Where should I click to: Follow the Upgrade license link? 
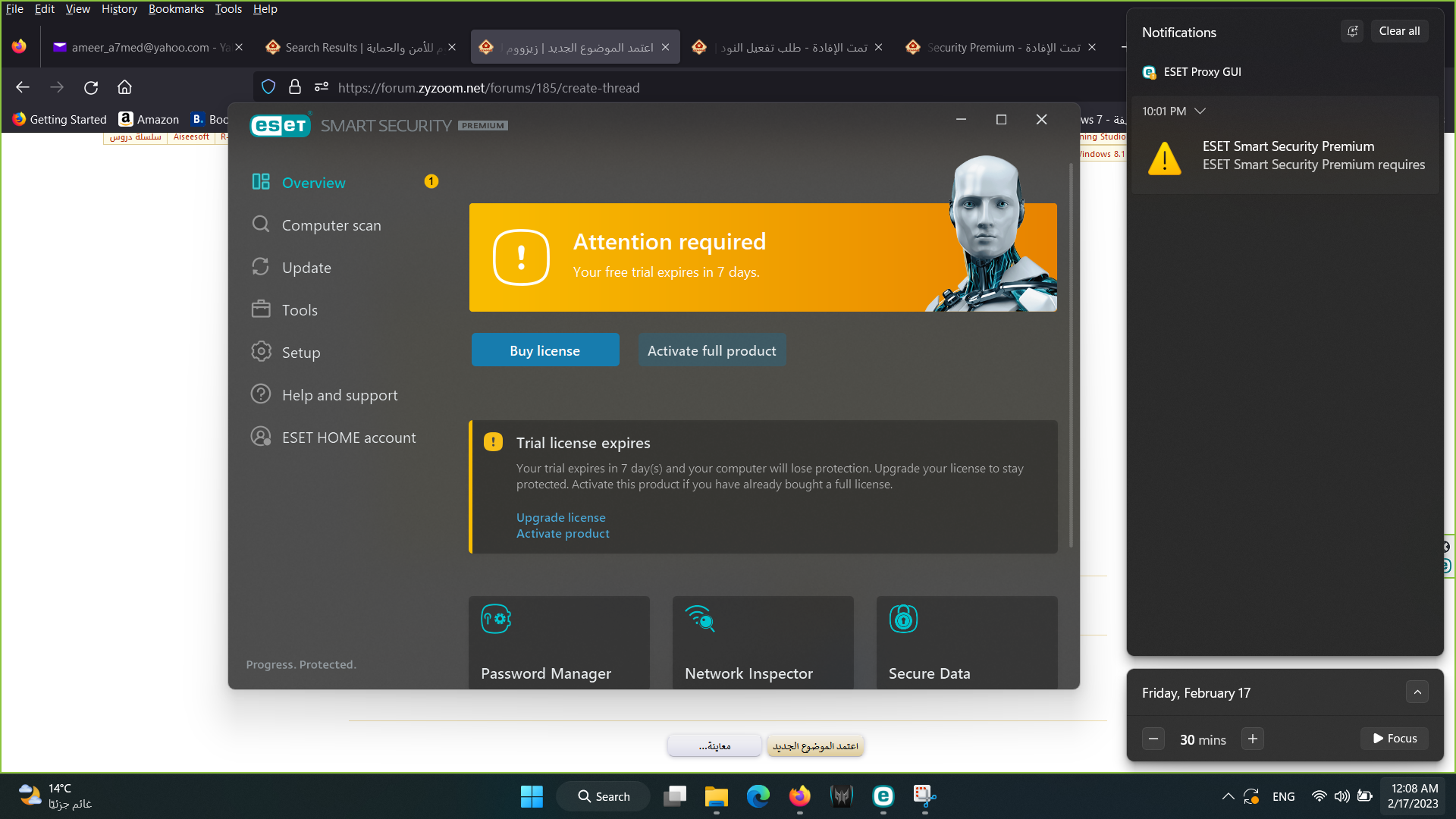560,517
